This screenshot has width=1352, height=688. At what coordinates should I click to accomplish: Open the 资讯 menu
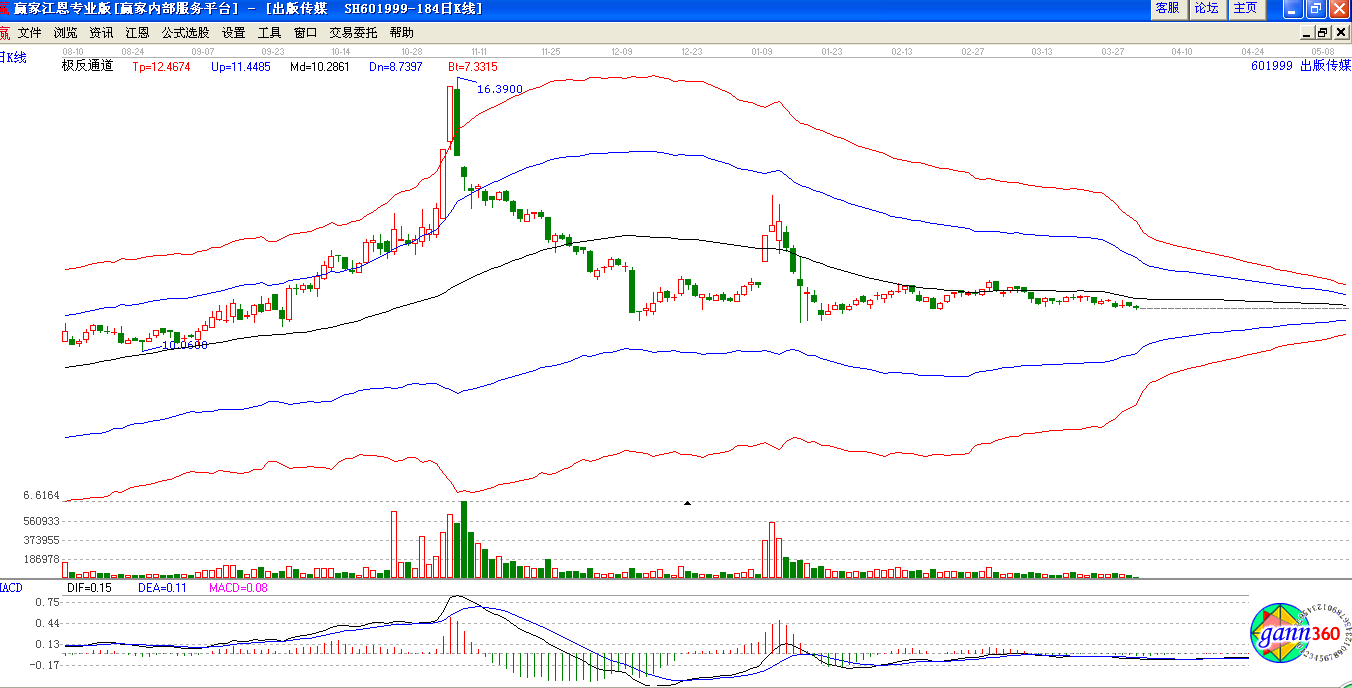point(101,33)
